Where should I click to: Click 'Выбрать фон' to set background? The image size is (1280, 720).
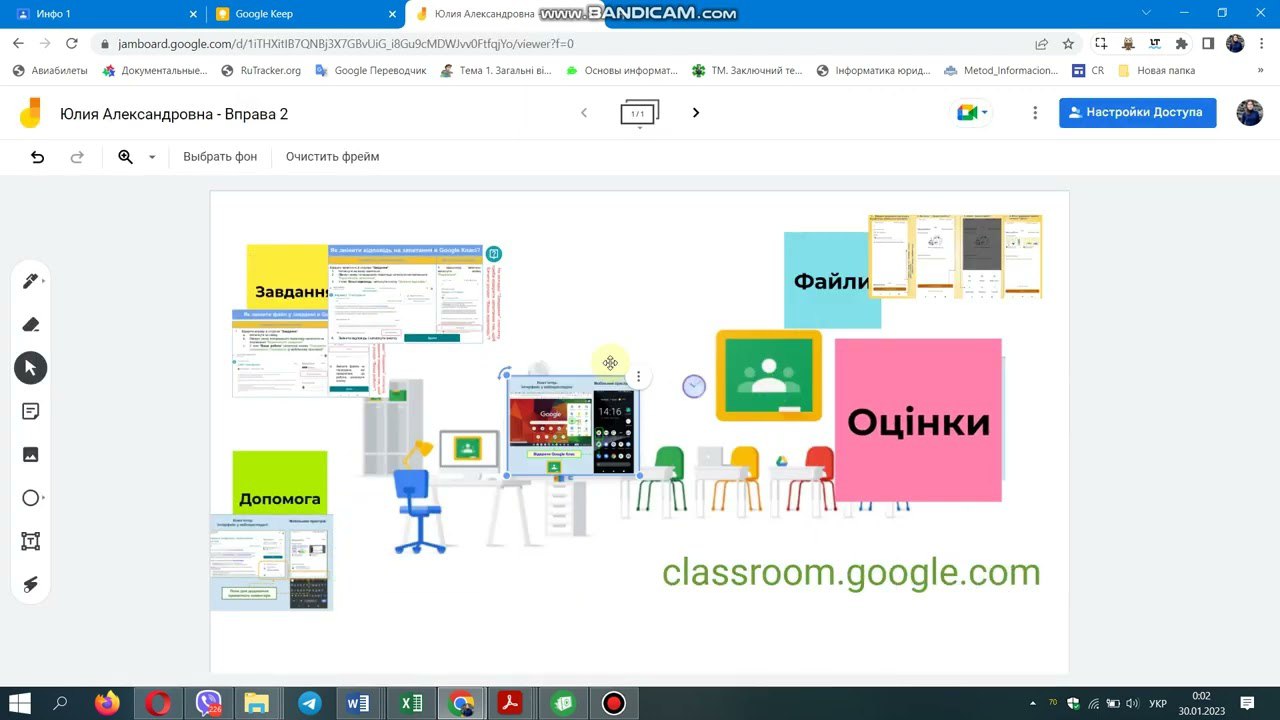220,157
